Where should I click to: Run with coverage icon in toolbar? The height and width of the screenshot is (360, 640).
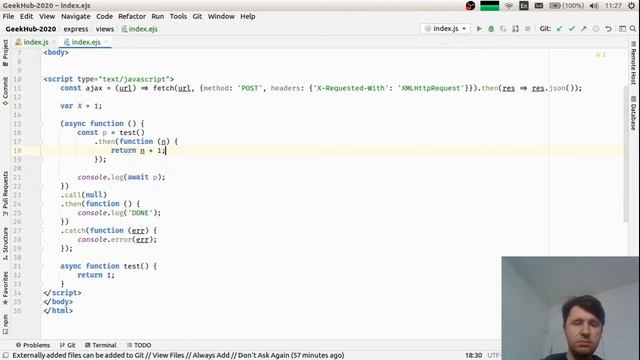pyautogui.click(x=503, y=29)
